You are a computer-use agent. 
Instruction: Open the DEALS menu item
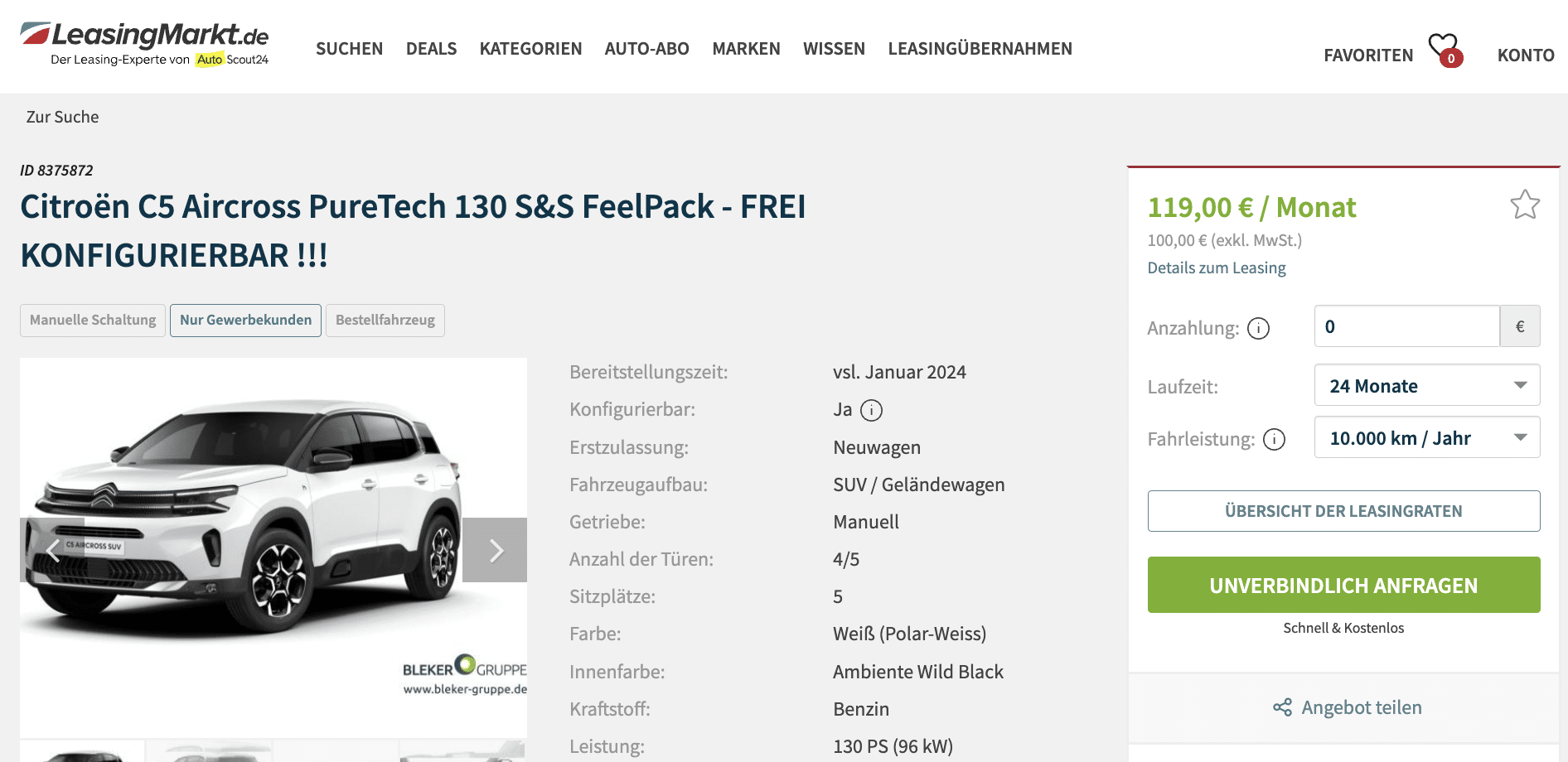pos(431,49)
